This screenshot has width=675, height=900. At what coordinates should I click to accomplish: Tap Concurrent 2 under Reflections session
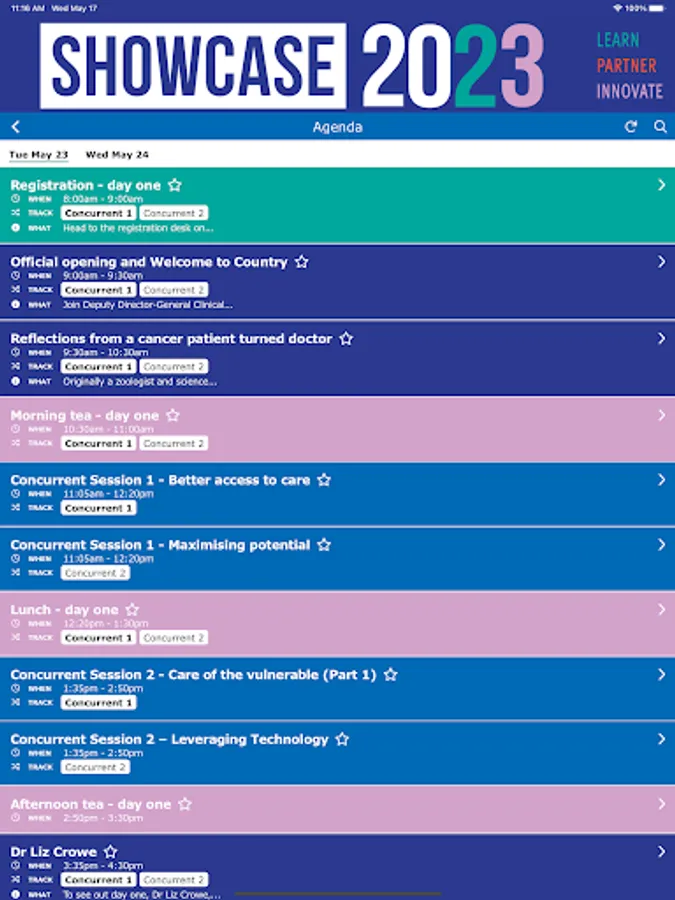coord(173,366)
